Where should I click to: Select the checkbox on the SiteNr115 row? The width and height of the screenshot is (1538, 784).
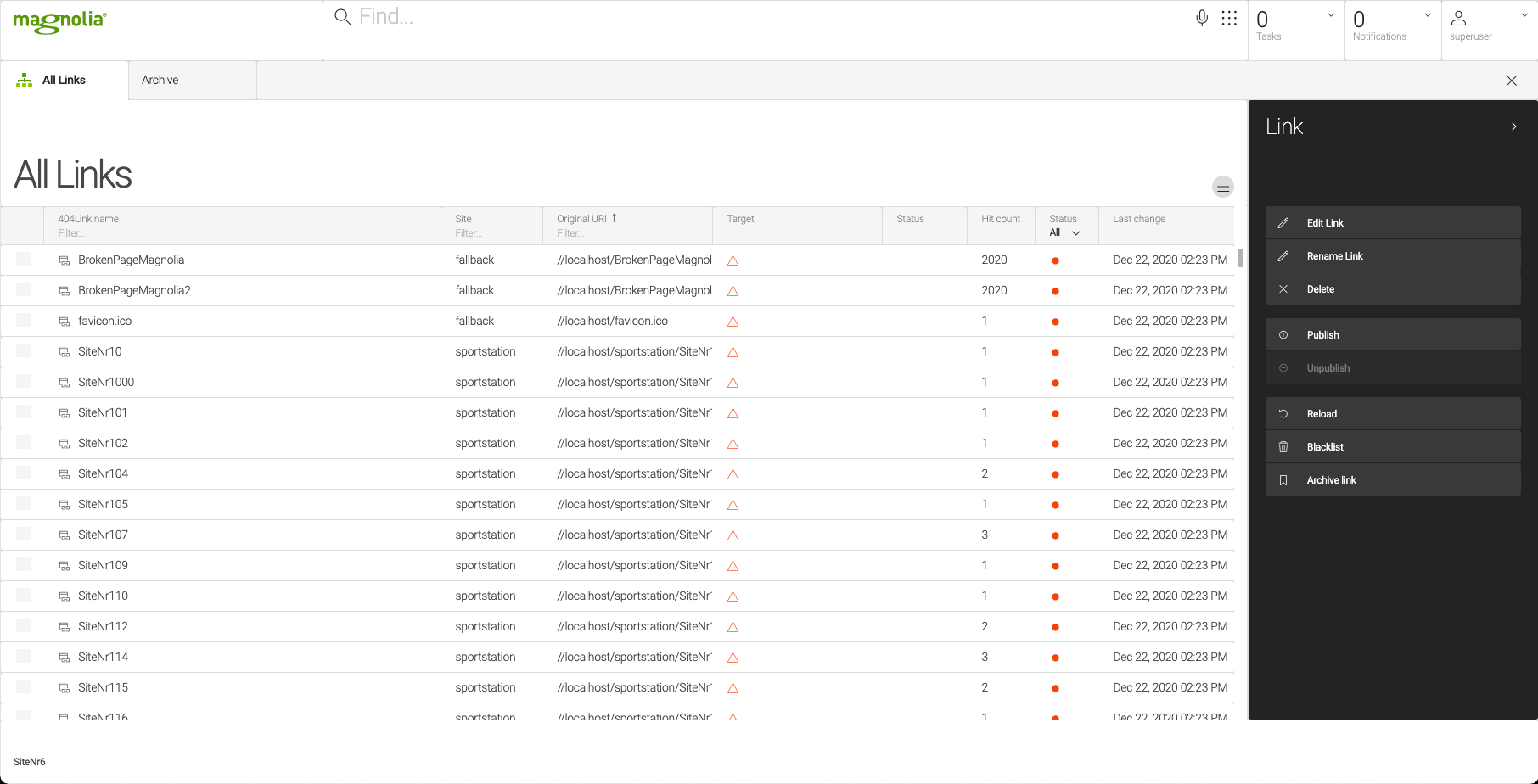pos(23,687)
